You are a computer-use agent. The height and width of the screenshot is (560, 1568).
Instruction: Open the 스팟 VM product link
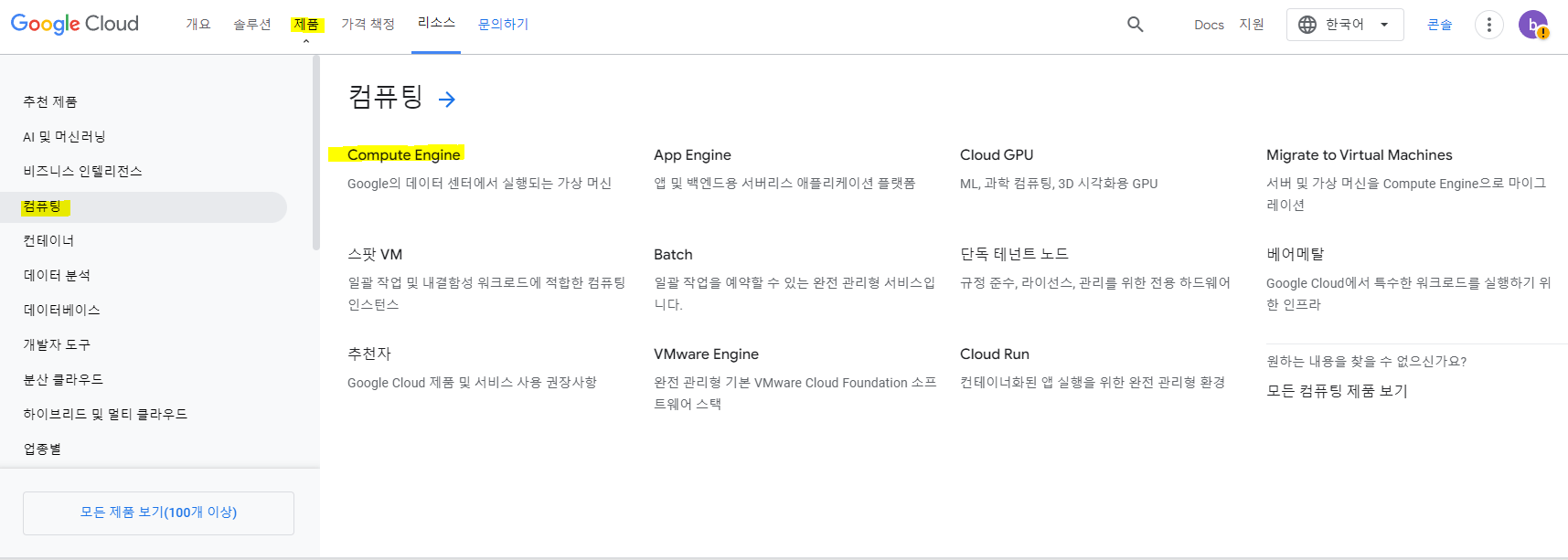click(x=375, y=254)
